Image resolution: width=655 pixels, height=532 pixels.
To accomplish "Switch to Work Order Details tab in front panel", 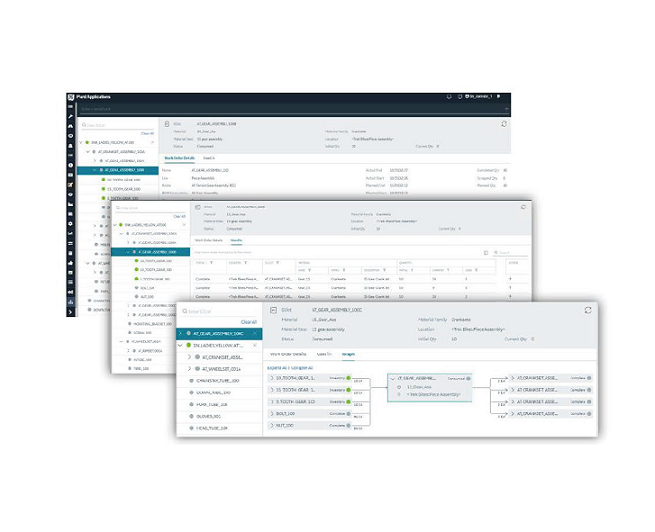I will [x=288, y=355].
